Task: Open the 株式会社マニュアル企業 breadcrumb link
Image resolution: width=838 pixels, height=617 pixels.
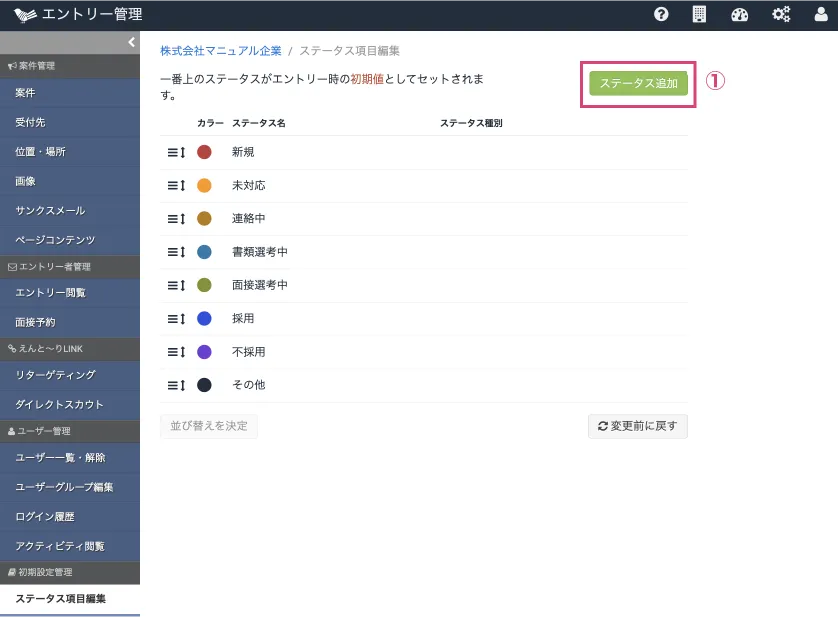Action: coord(220,50)
